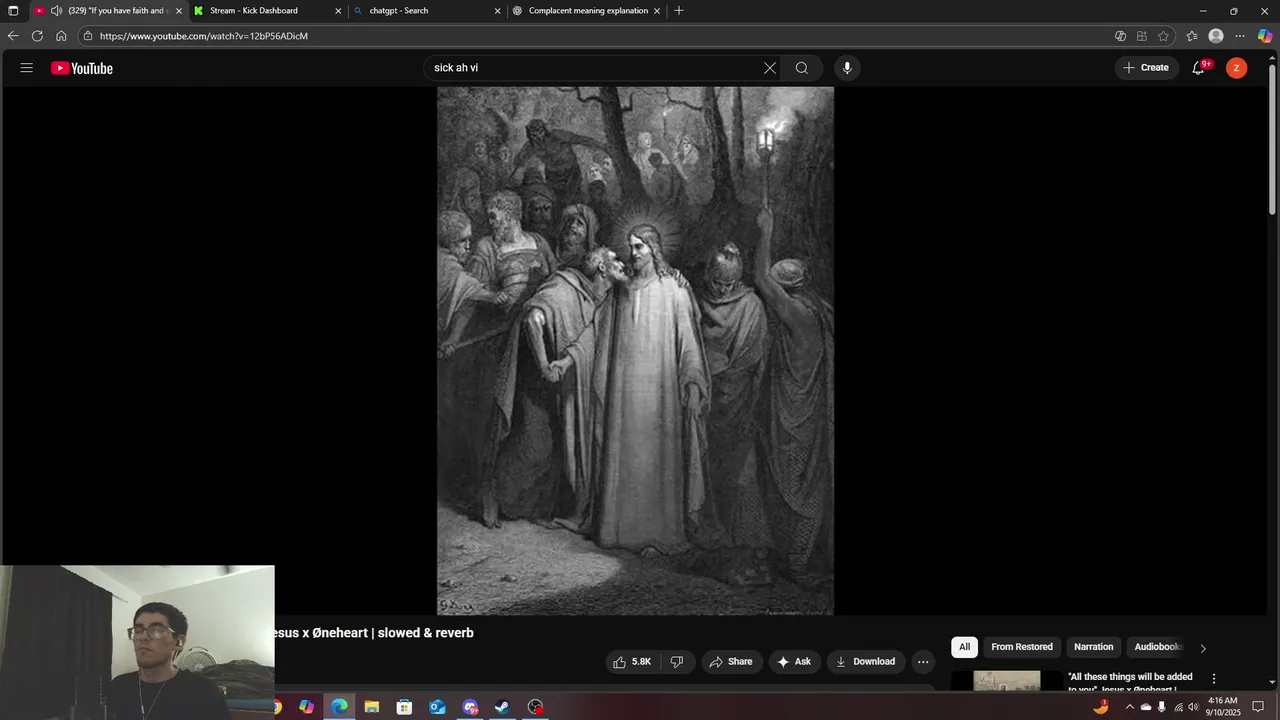Select the From Restored filter chip
This screenshot has width=1280, height=720.
(1022, 647)
